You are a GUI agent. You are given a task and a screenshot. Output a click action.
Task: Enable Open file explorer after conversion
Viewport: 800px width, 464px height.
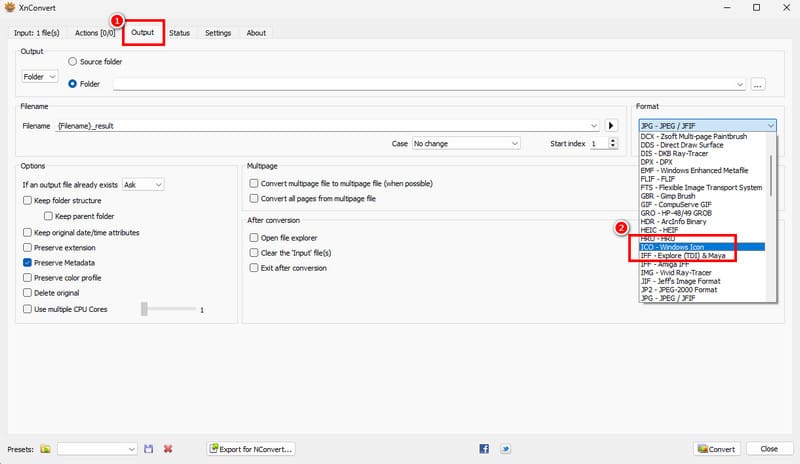coord(254,238)
